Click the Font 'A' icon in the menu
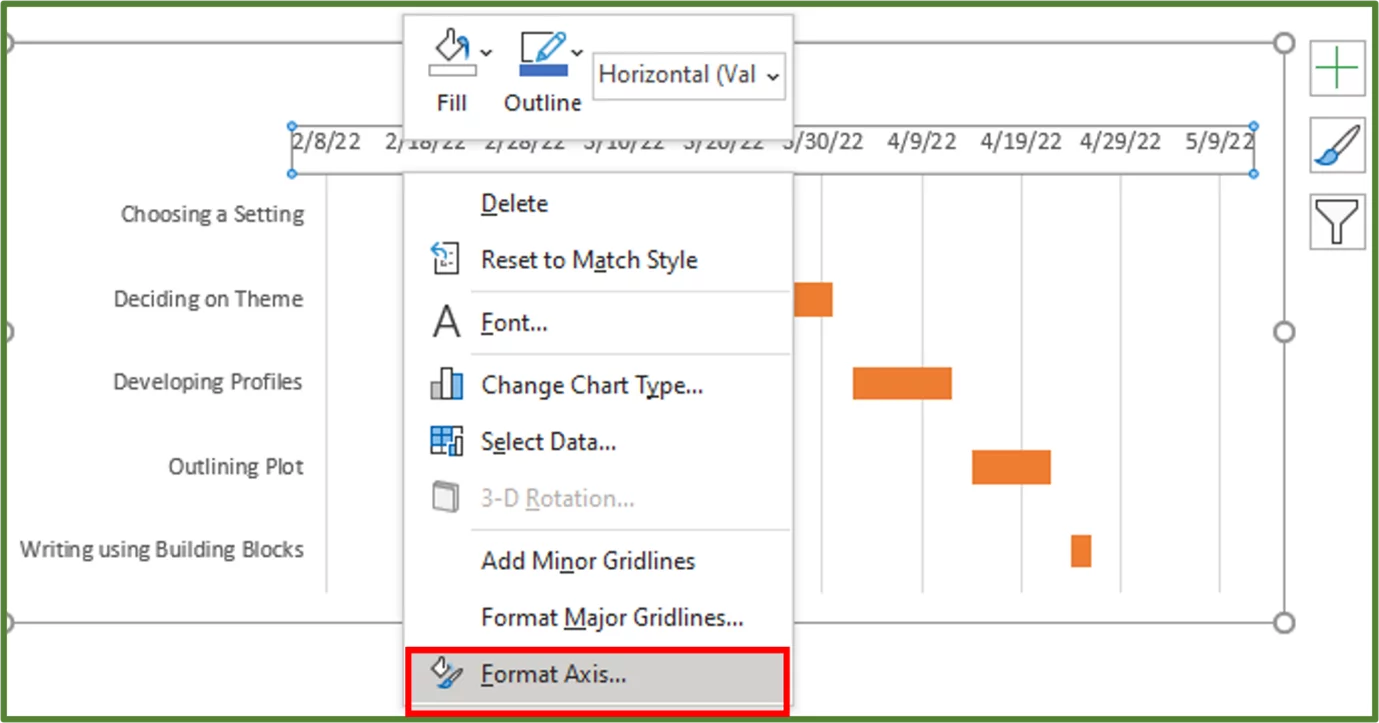 (446, 322)
